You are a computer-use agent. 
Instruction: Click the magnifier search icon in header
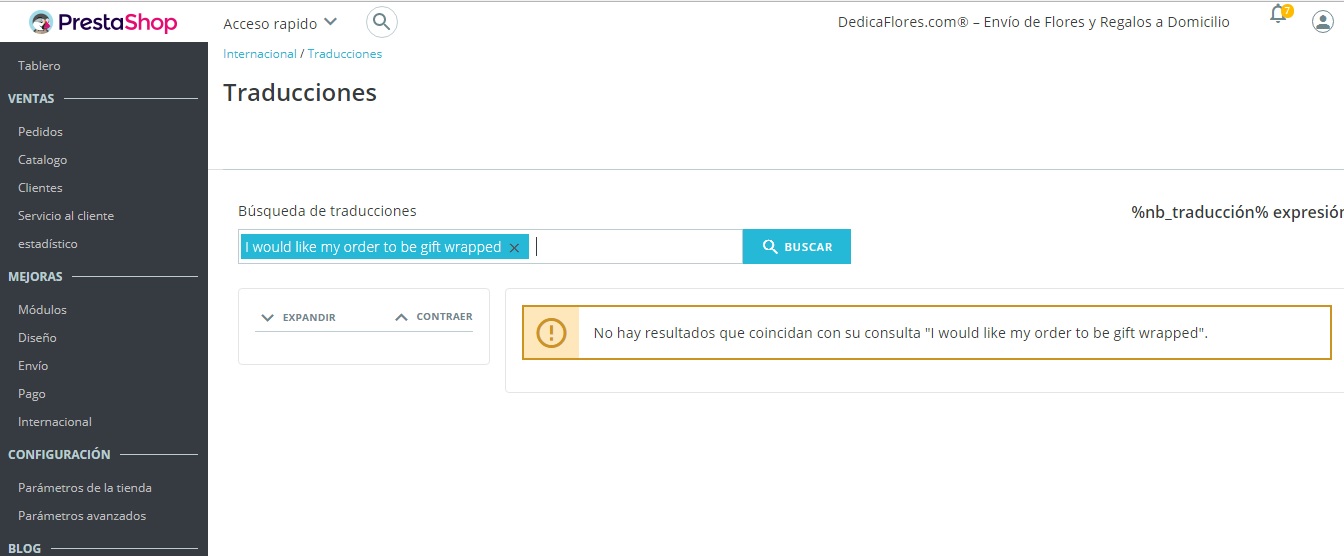pos(381,22)
